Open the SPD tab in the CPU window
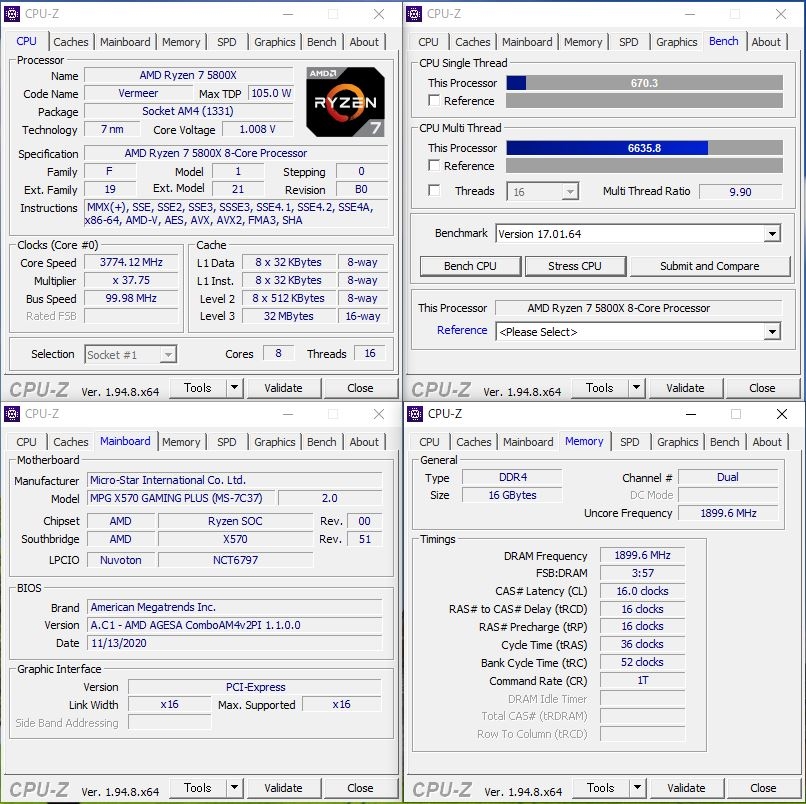806x804 pixels. coord(227,42)
